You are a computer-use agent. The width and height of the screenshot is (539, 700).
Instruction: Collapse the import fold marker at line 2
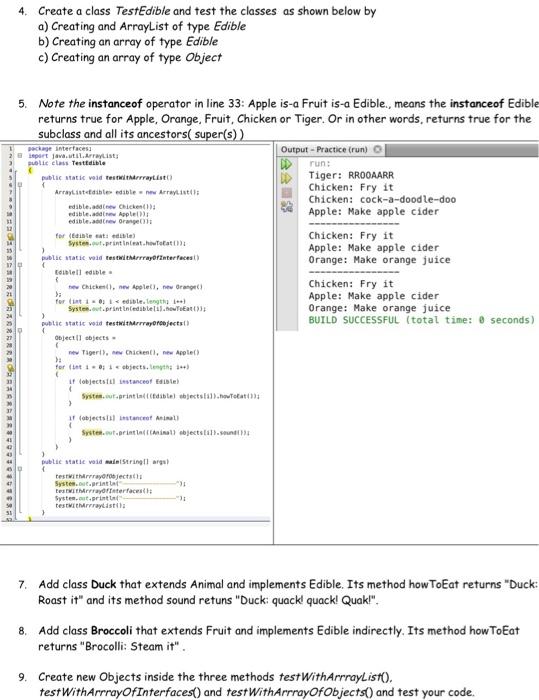coord(20,156)
